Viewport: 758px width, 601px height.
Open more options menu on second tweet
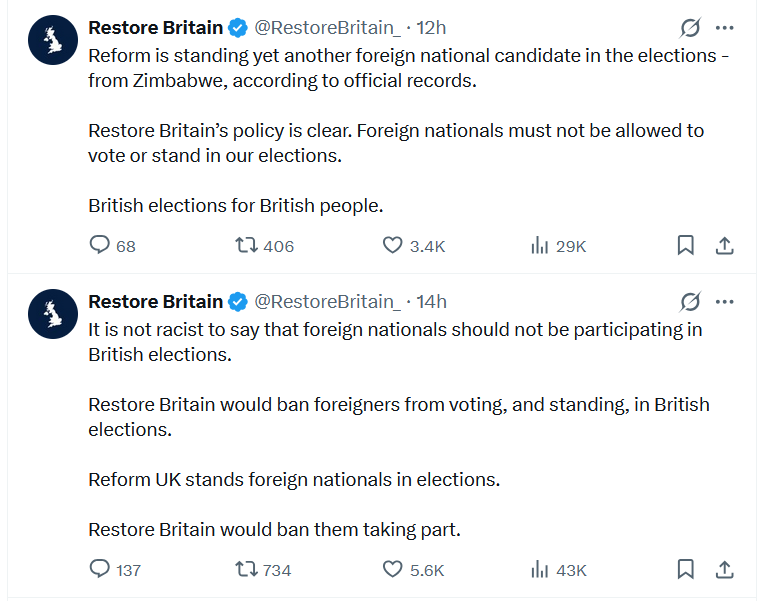(x=726, y=301)
